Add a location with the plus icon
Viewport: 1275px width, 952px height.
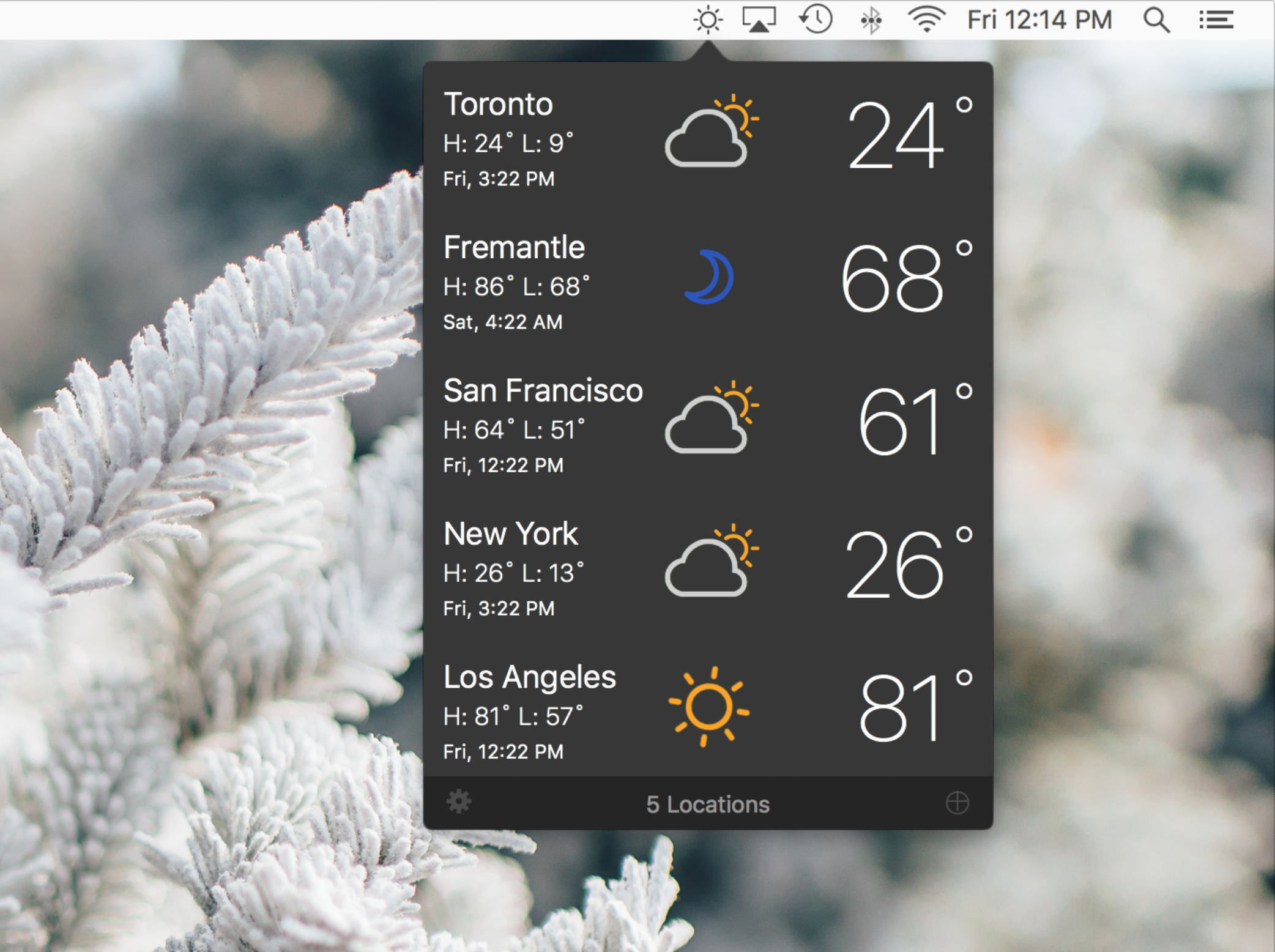point(957,802)
